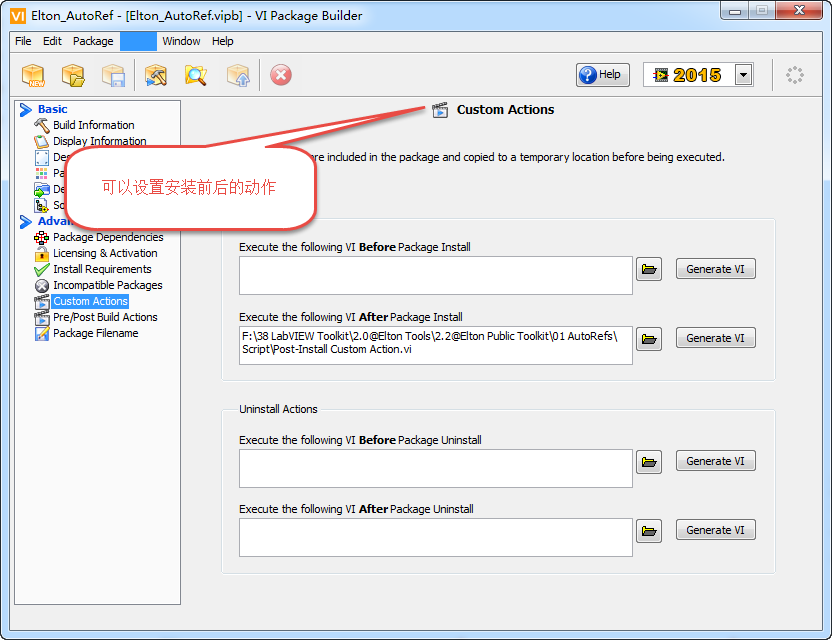The width and height of the screenshot is (832, 640).
Task: Generate VI for Before Package Uninstall
Action: 715,461
